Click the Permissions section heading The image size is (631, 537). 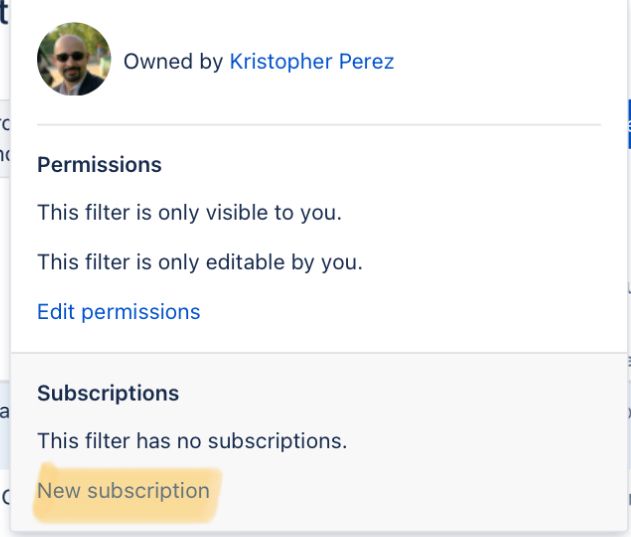click(x=99, y=165)
